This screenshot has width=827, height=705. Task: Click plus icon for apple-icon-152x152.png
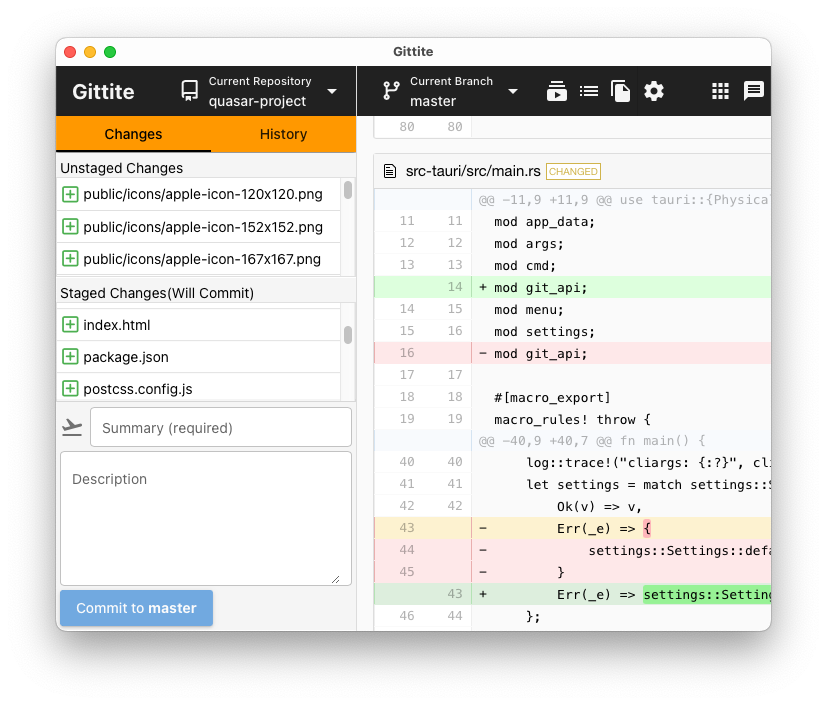(x=70, y=227)
